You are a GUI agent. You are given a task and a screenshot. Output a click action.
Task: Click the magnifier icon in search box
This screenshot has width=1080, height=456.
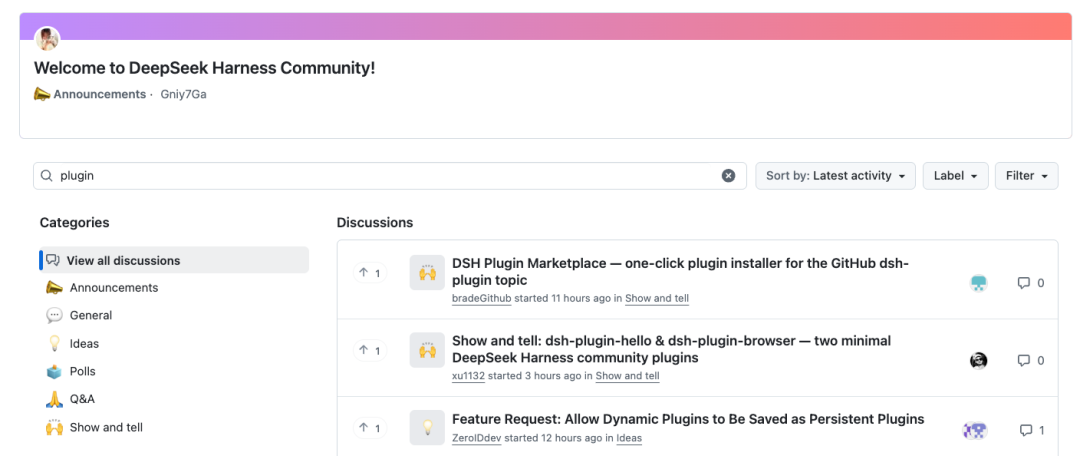pos(47,176)
